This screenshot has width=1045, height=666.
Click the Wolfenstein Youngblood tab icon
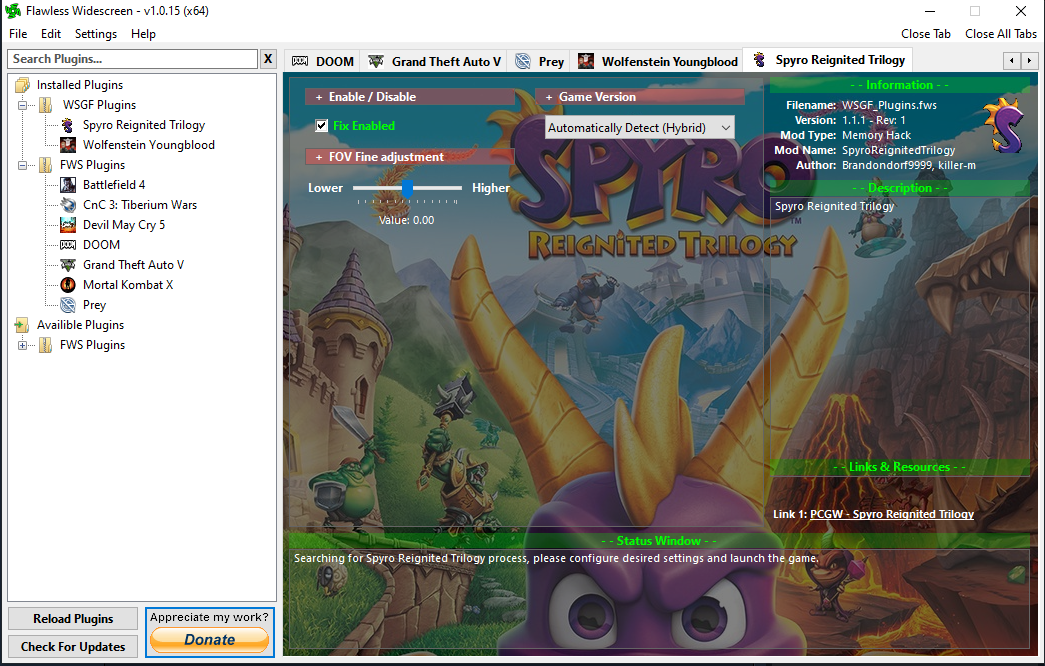point(586,61)
